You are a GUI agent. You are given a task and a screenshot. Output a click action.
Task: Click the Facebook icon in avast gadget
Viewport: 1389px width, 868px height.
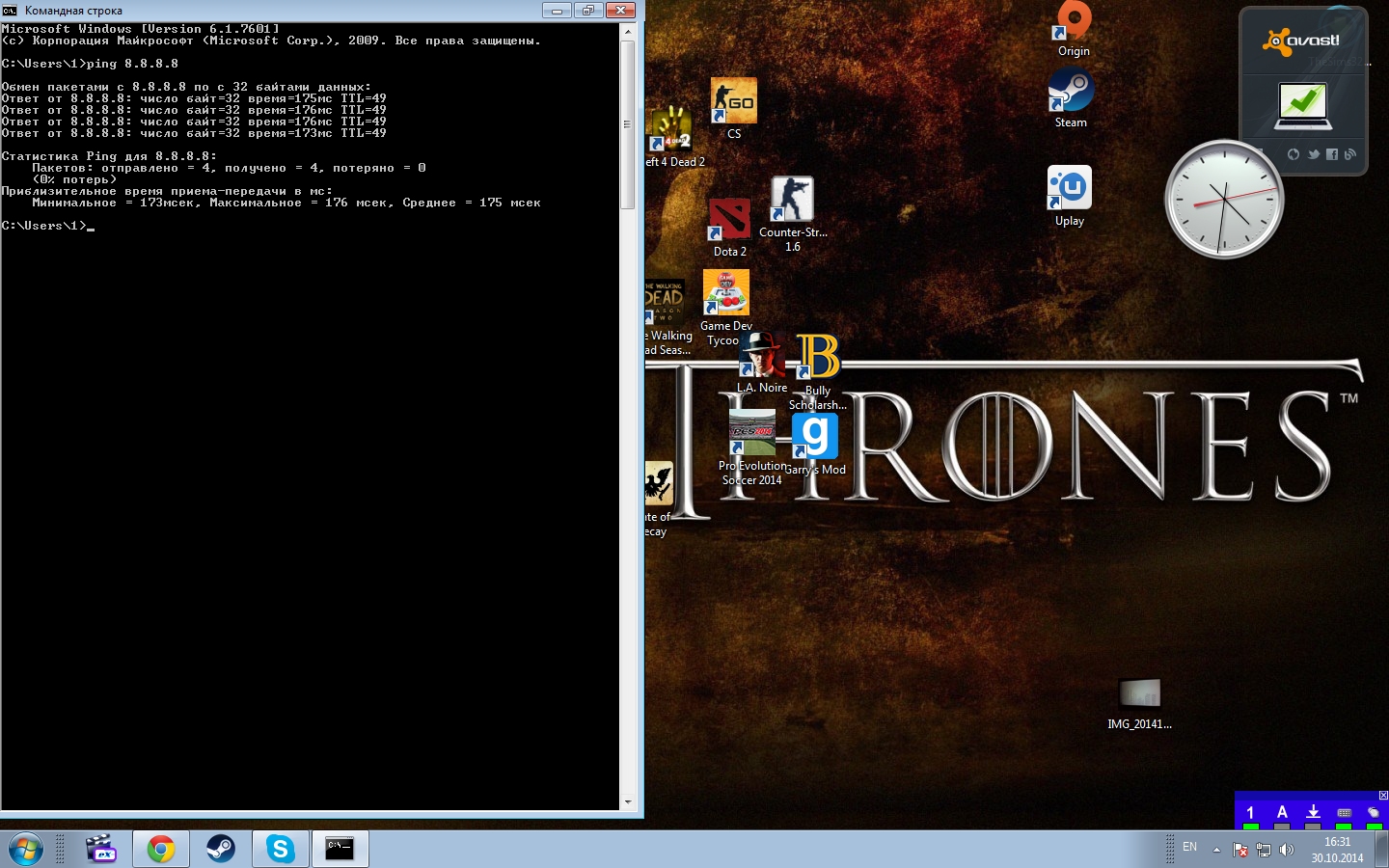(1332, 154)
